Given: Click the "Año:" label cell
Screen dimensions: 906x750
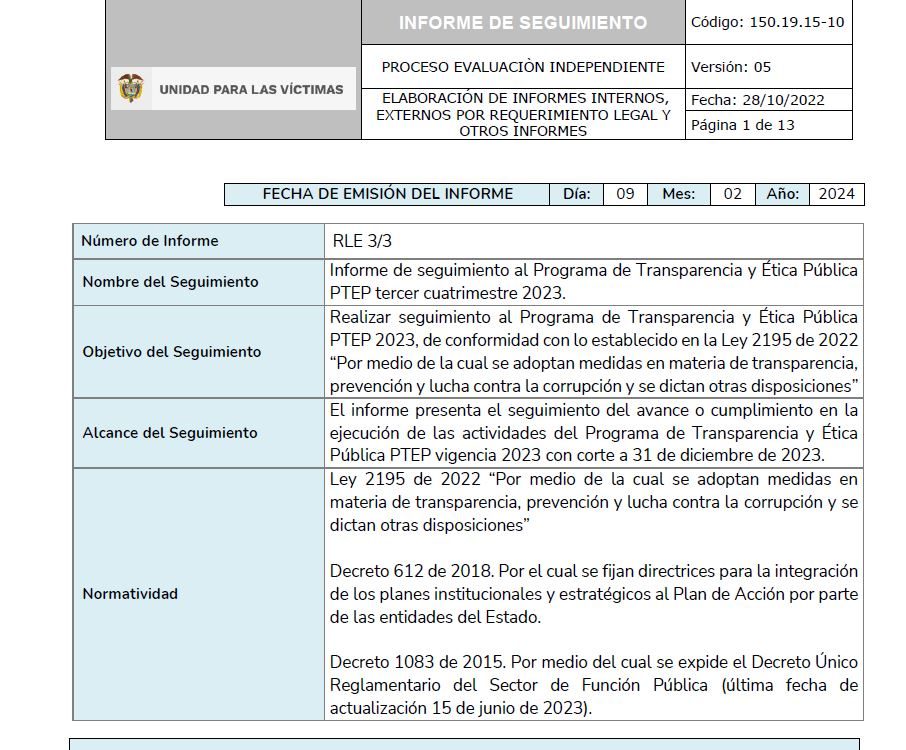Looking at the screenshot, I should 783,194.
